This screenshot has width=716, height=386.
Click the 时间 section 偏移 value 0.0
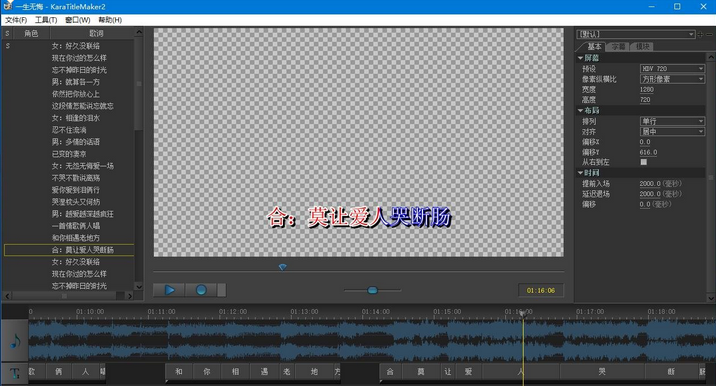coord(645,205)
